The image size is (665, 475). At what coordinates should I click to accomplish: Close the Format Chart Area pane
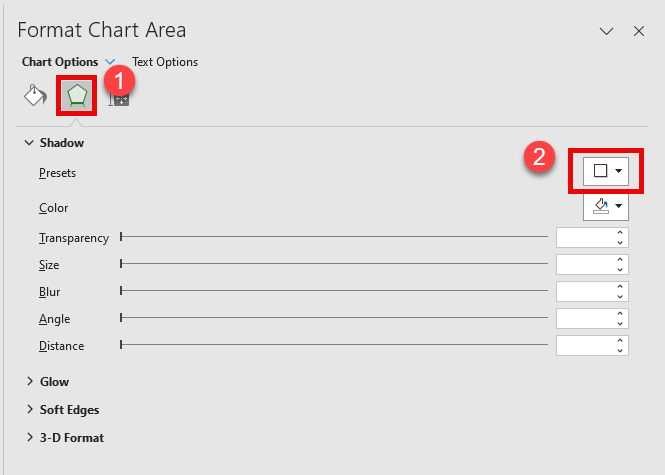(639, 31)
